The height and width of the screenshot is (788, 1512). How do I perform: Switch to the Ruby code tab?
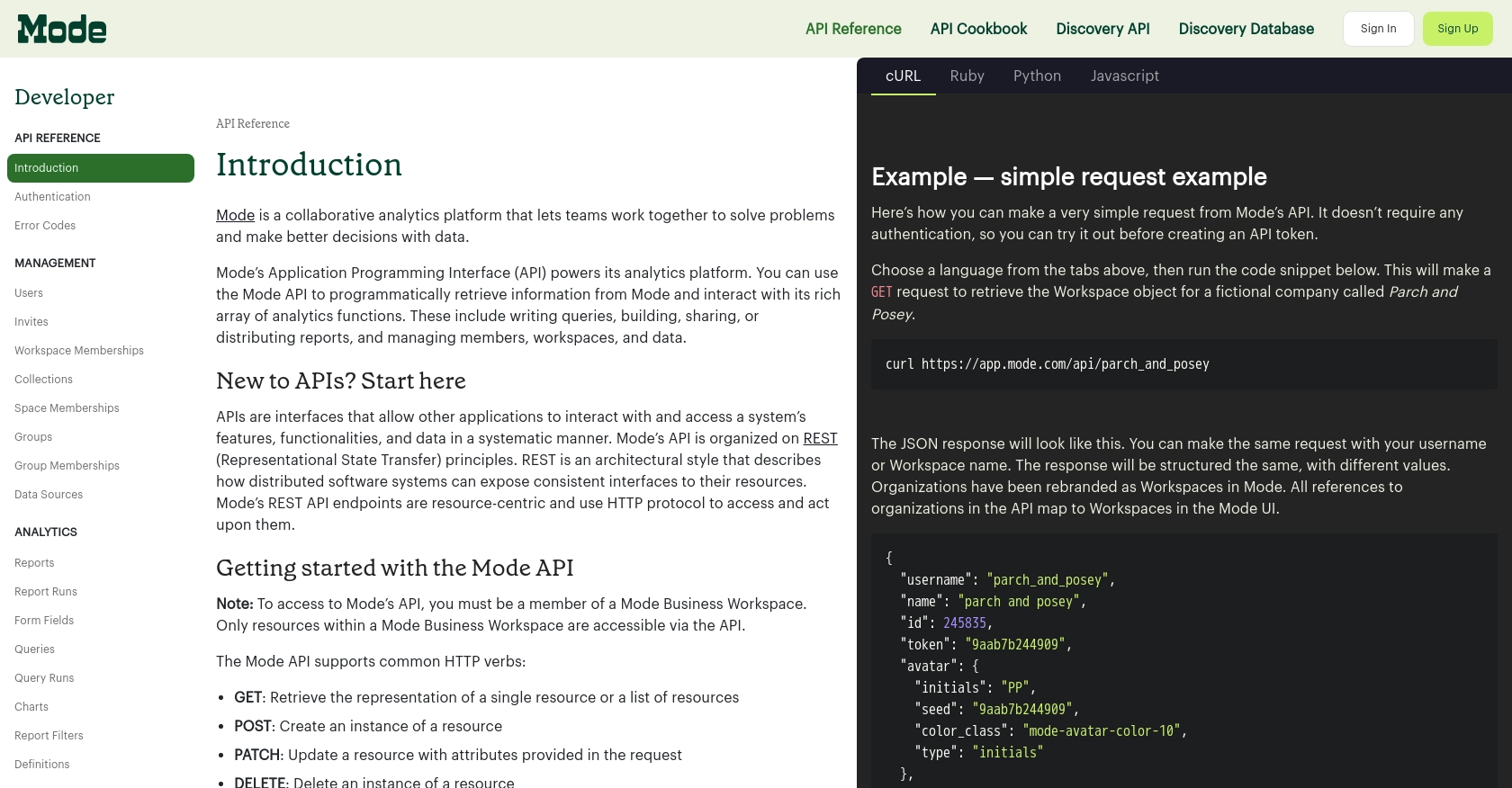coord(967,76)
